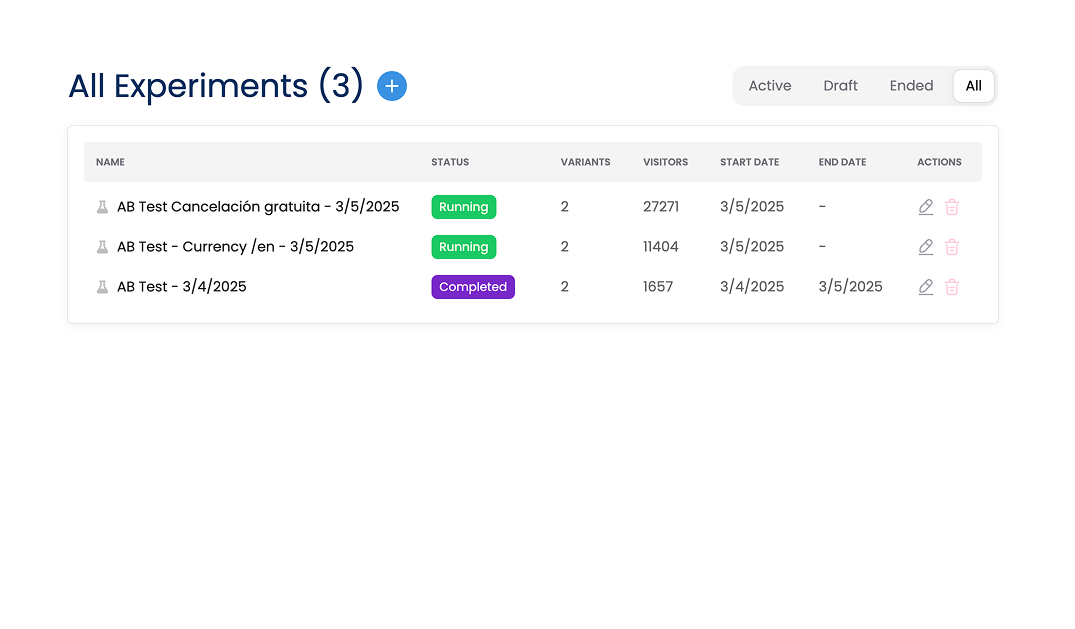Screen dimensions: 1075x629
Task: Delete the AB Test 3/4/2025 experiment
Action: pyautogui.click(x=952, y=287)
